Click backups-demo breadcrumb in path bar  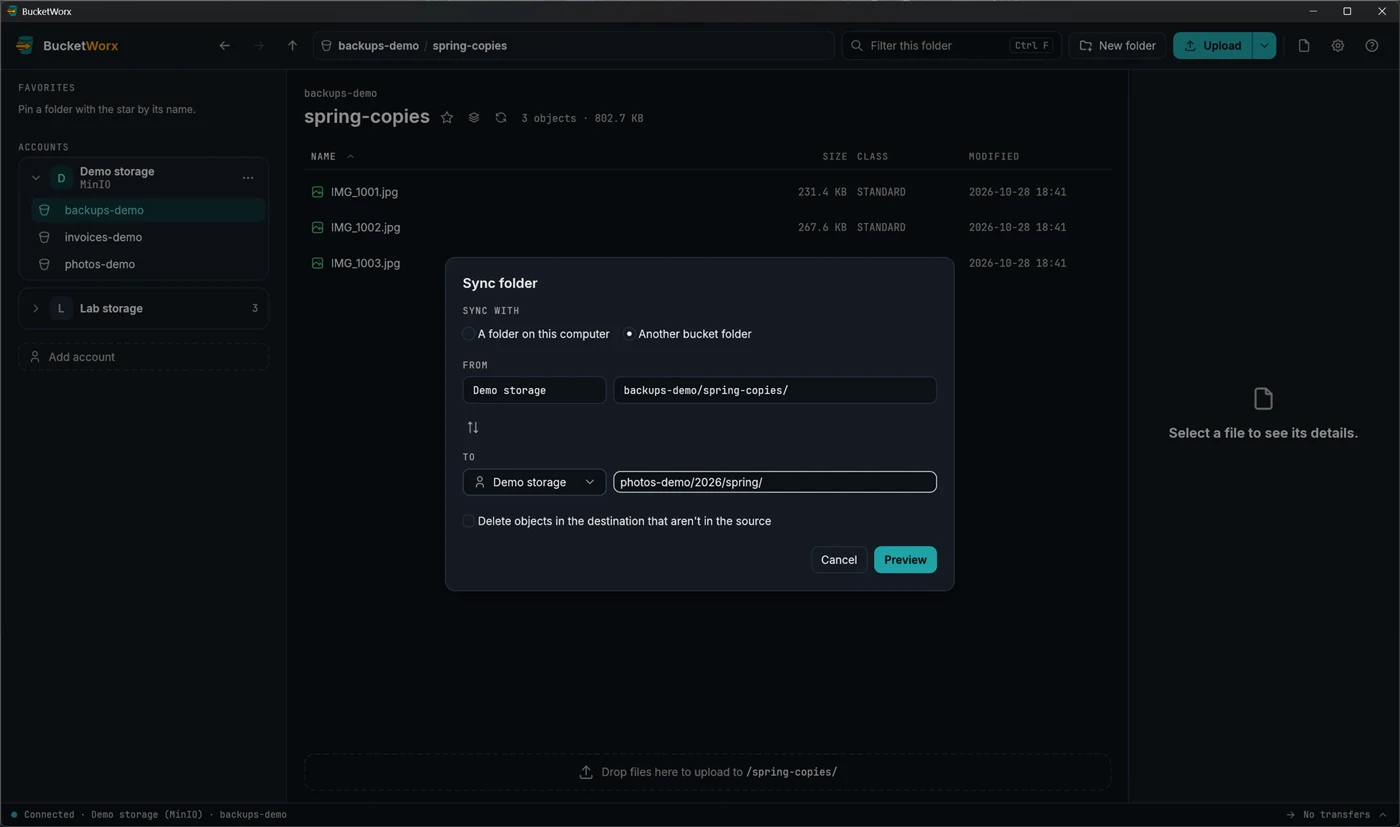click(x=378, y=46)
